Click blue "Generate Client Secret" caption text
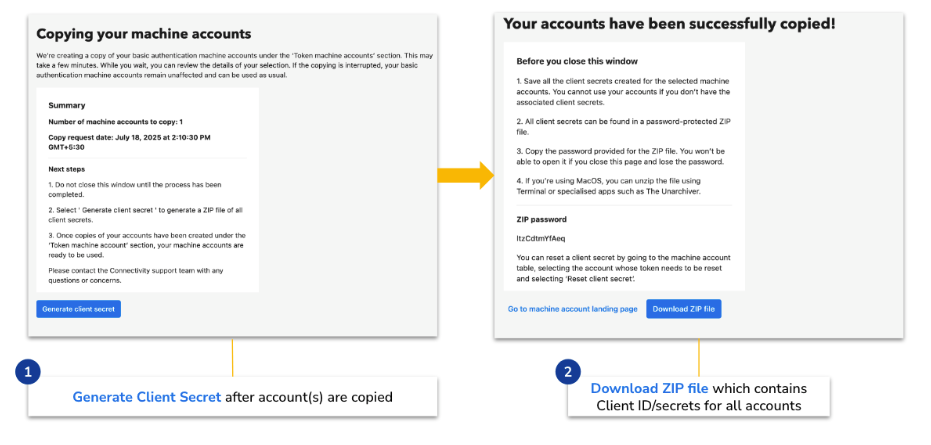931x445 pixels. coord(146,397)
